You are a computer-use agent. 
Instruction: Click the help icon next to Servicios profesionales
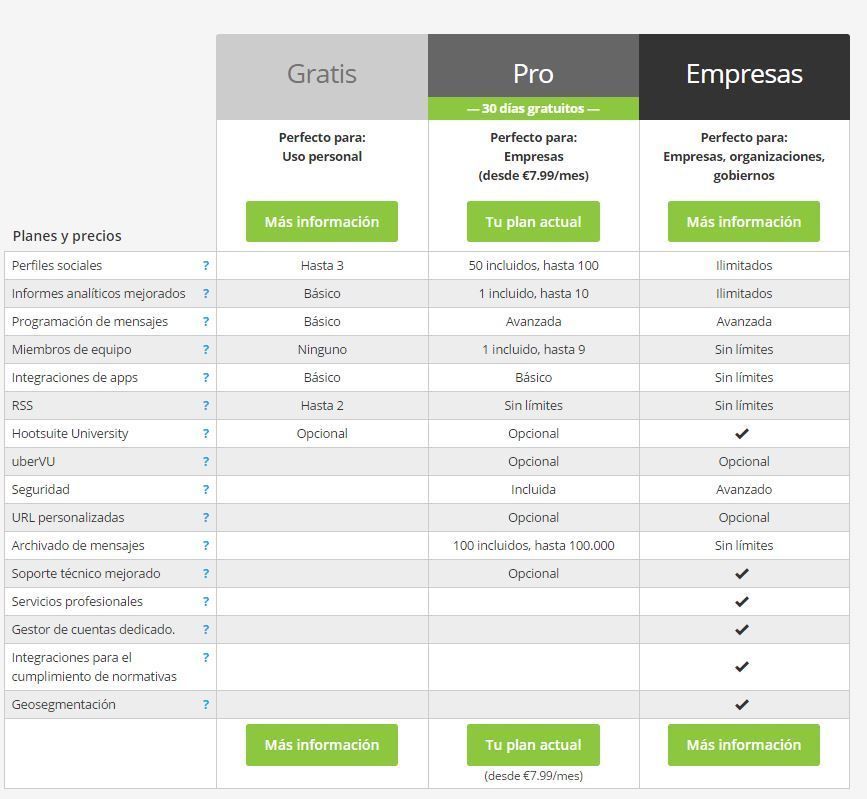[206, 601]
